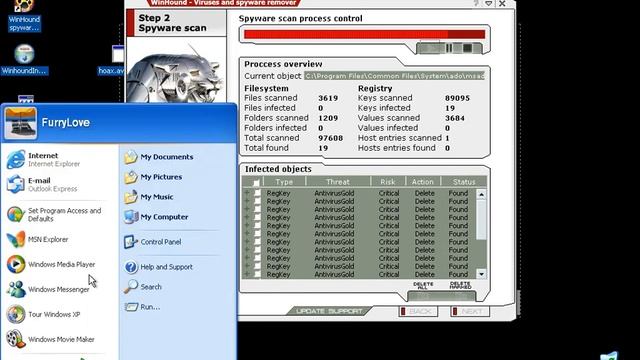The width and height of the screenshot is (640, 360).
Task: Start MSN Explorer from Start menu
Action: (38, 240)
